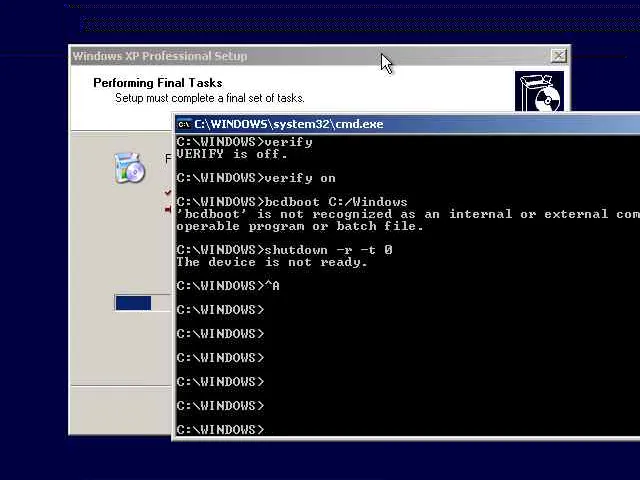Click the first "C:\WINDOWS>verify" command line
Viewport: 640px width, 480px height.
[x=244, y=142]
